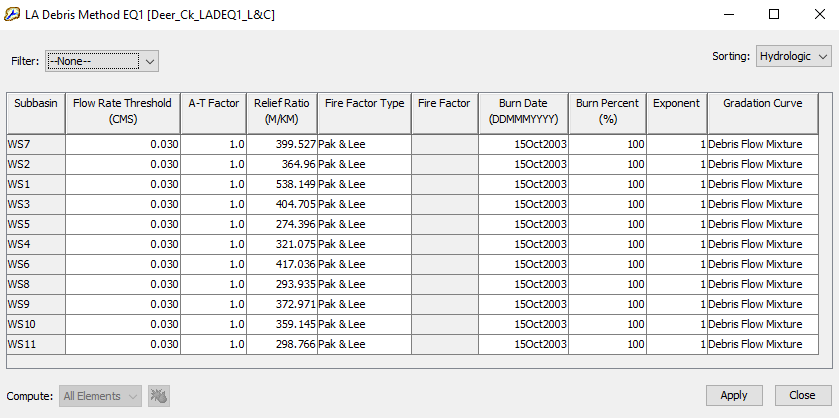Select the Gradation Curve column header
Viewport: 839px width, 418px height.
pos(762,113)
